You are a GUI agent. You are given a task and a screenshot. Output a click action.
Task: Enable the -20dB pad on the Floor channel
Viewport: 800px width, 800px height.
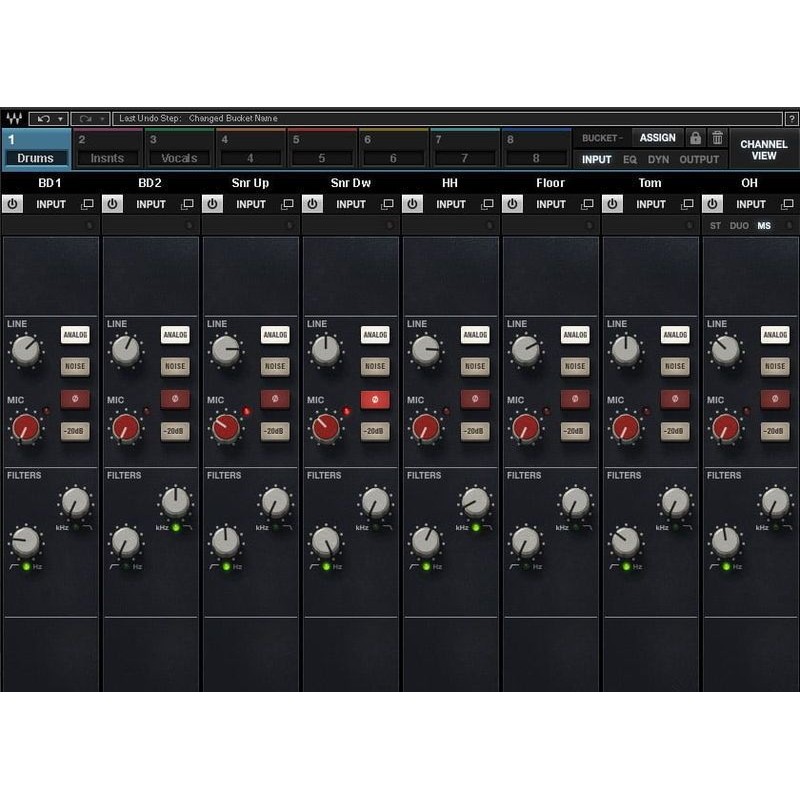tap(574, 431)
